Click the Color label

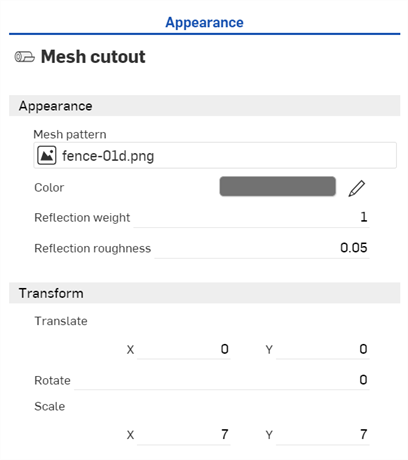click(49, 188)
